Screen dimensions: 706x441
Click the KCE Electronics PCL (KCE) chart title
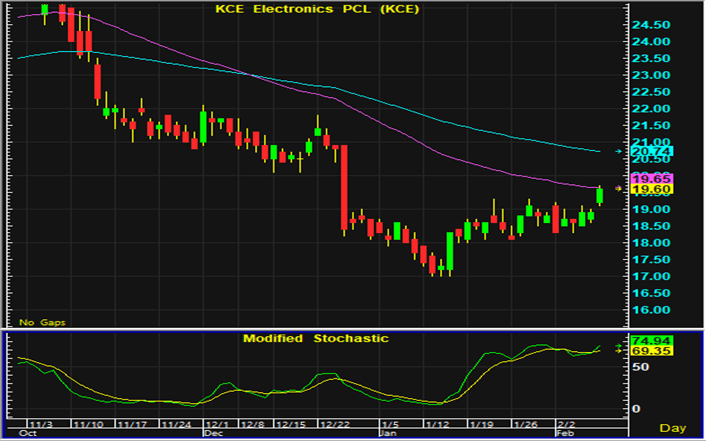[318, 10]
